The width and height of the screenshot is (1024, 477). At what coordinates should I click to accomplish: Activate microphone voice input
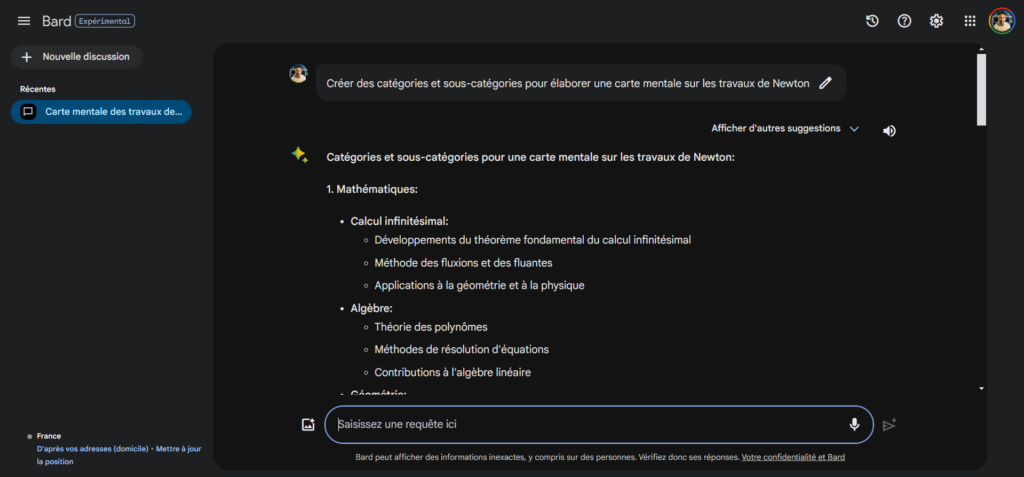[854, 424]
